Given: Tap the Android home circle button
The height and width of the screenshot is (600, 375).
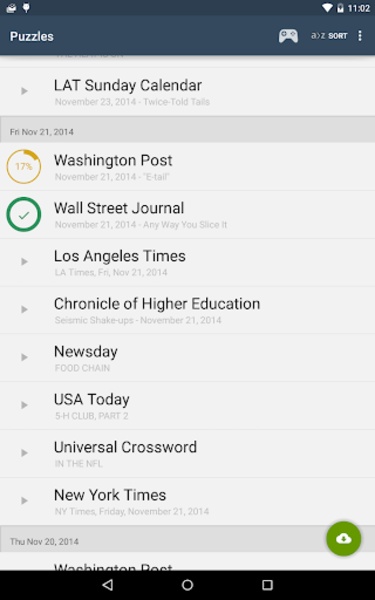Looking at the screenshot, I should pyautogui.click(x=188, y=585).
